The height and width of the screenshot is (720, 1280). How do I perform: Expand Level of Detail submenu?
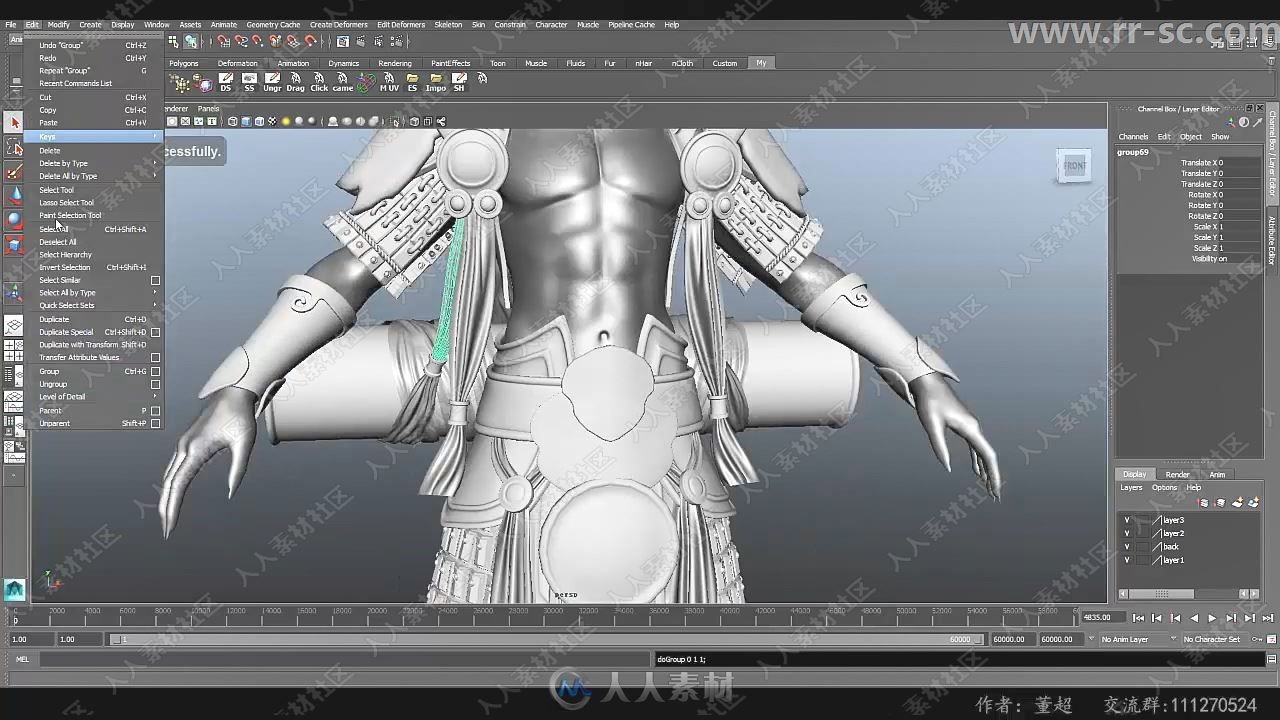[94, 397]
